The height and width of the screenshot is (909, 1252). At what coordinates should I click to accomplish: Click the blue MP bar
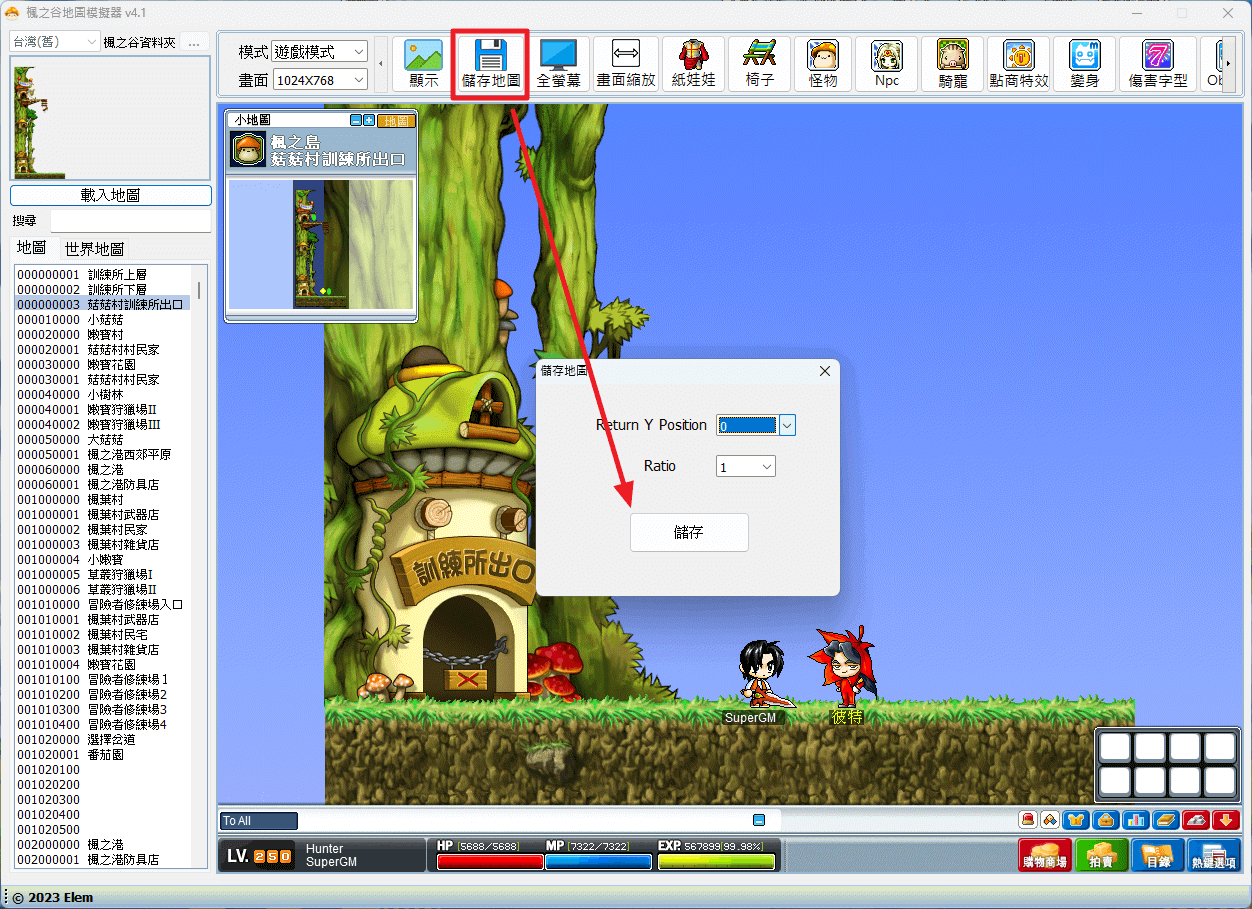(x=598, y=862)
